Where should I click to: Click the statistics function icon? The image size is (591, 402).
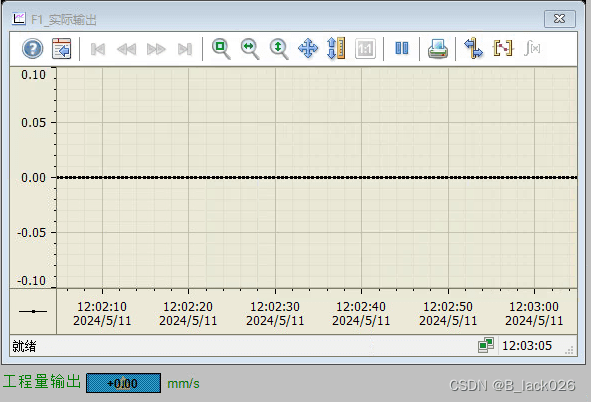point(532,48)
